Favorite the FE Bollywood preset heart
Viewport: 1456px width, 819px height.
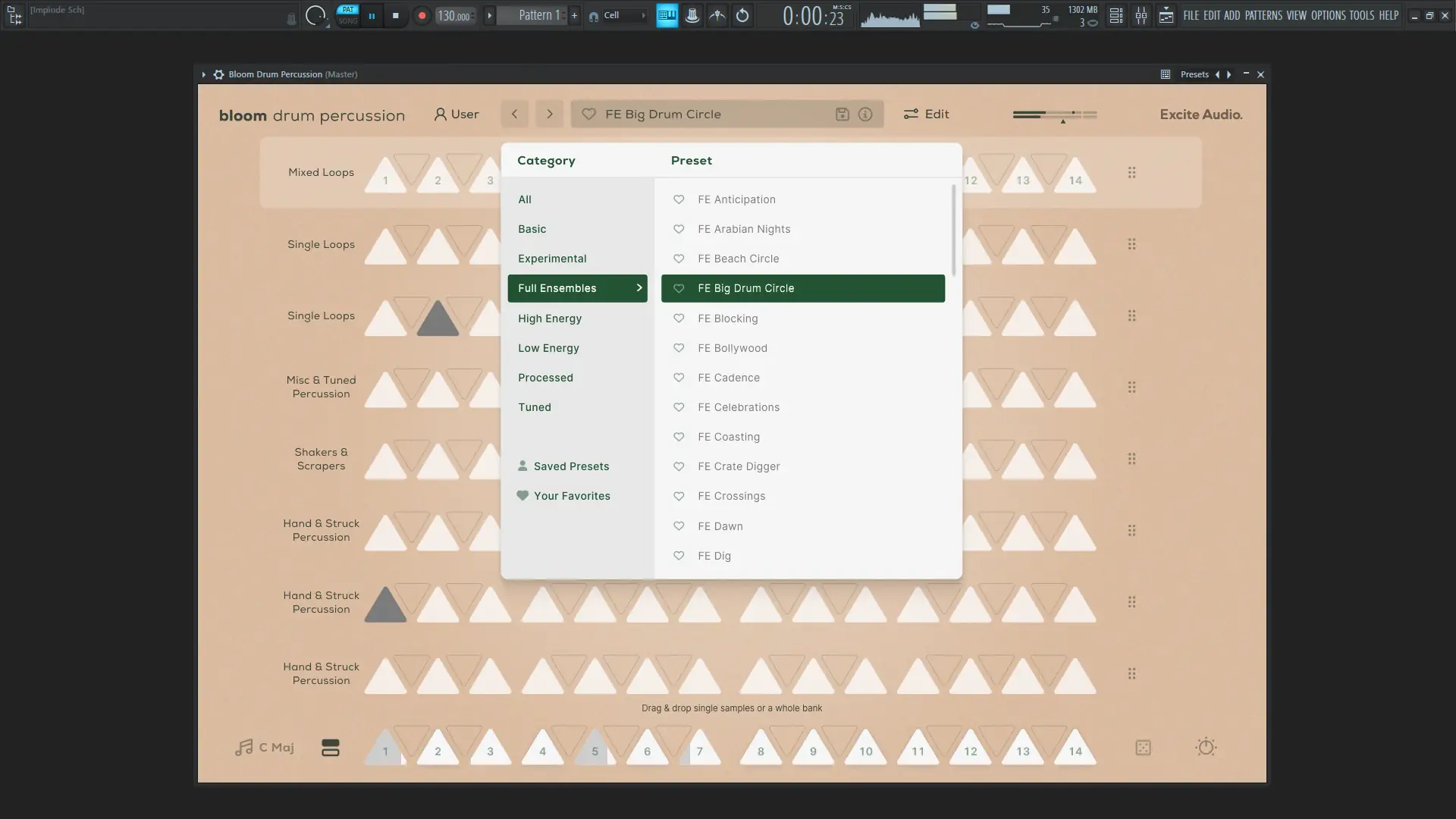click(x=679, y=348)
